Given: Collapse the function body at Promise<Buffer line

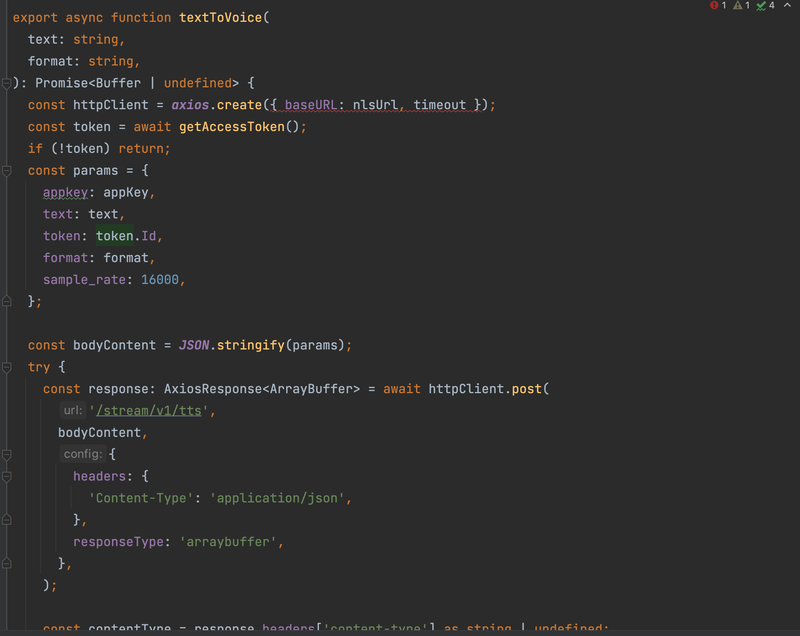Looking at the screenshot, I should 6,83.
